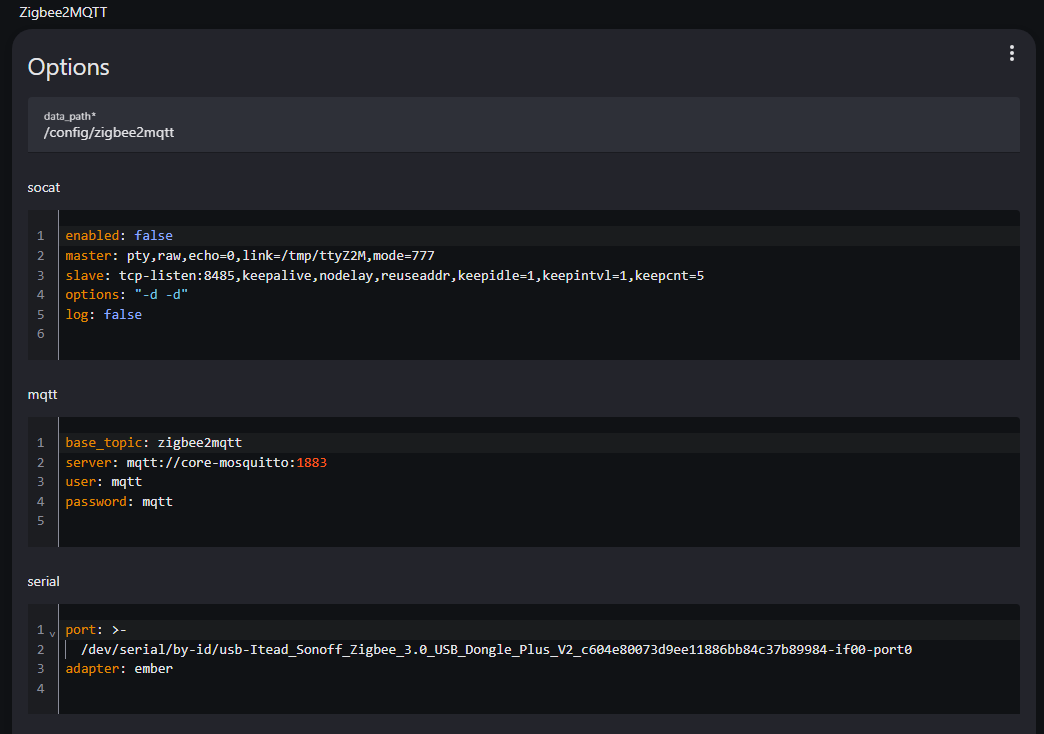Select the socat 'master: pty,raw,echo=0' line
1044x734 pixels.
point(250,256)
